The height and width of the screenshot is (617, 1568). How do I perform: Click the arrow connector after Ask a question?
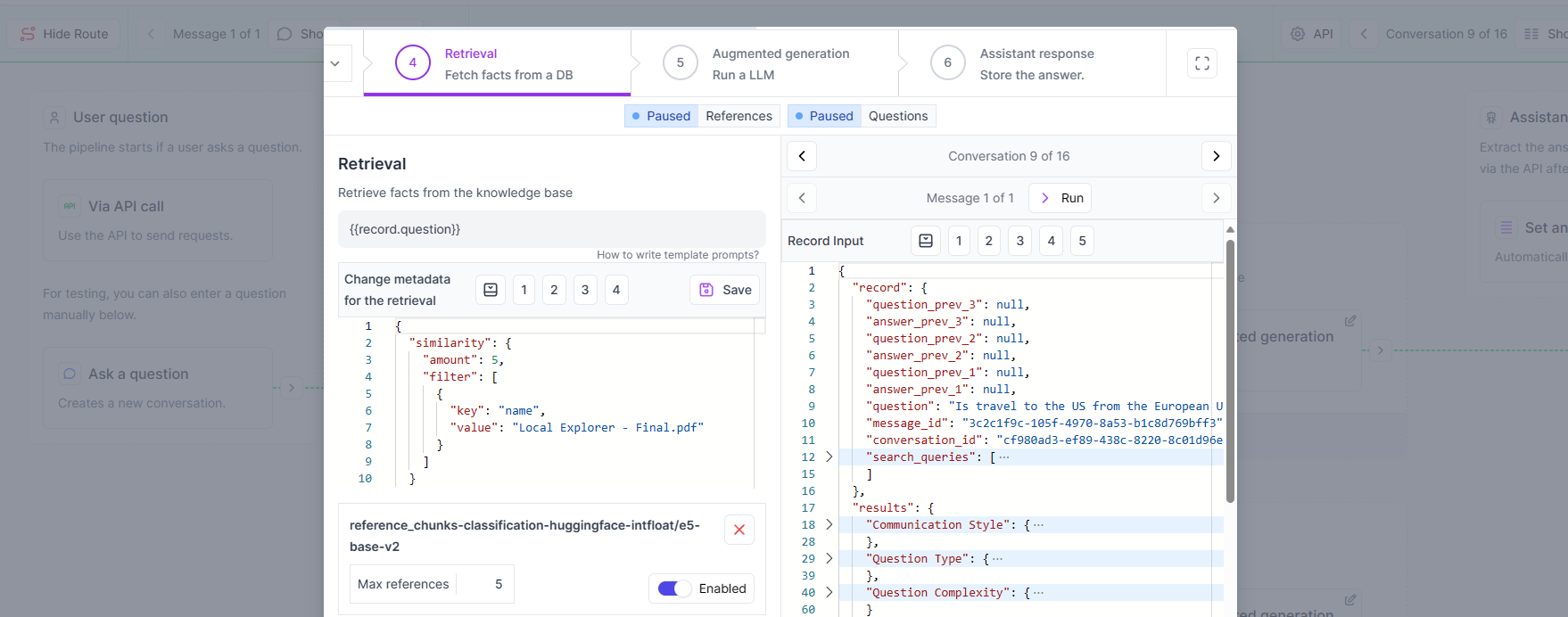click(x=291, y=387)
